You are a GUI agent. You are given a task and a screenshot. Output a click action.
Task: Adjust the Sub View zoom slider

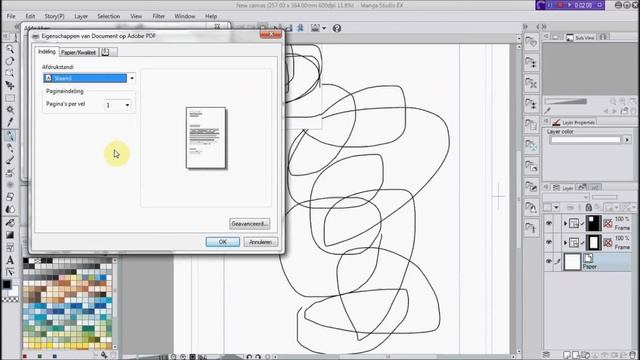click(565, 101)
